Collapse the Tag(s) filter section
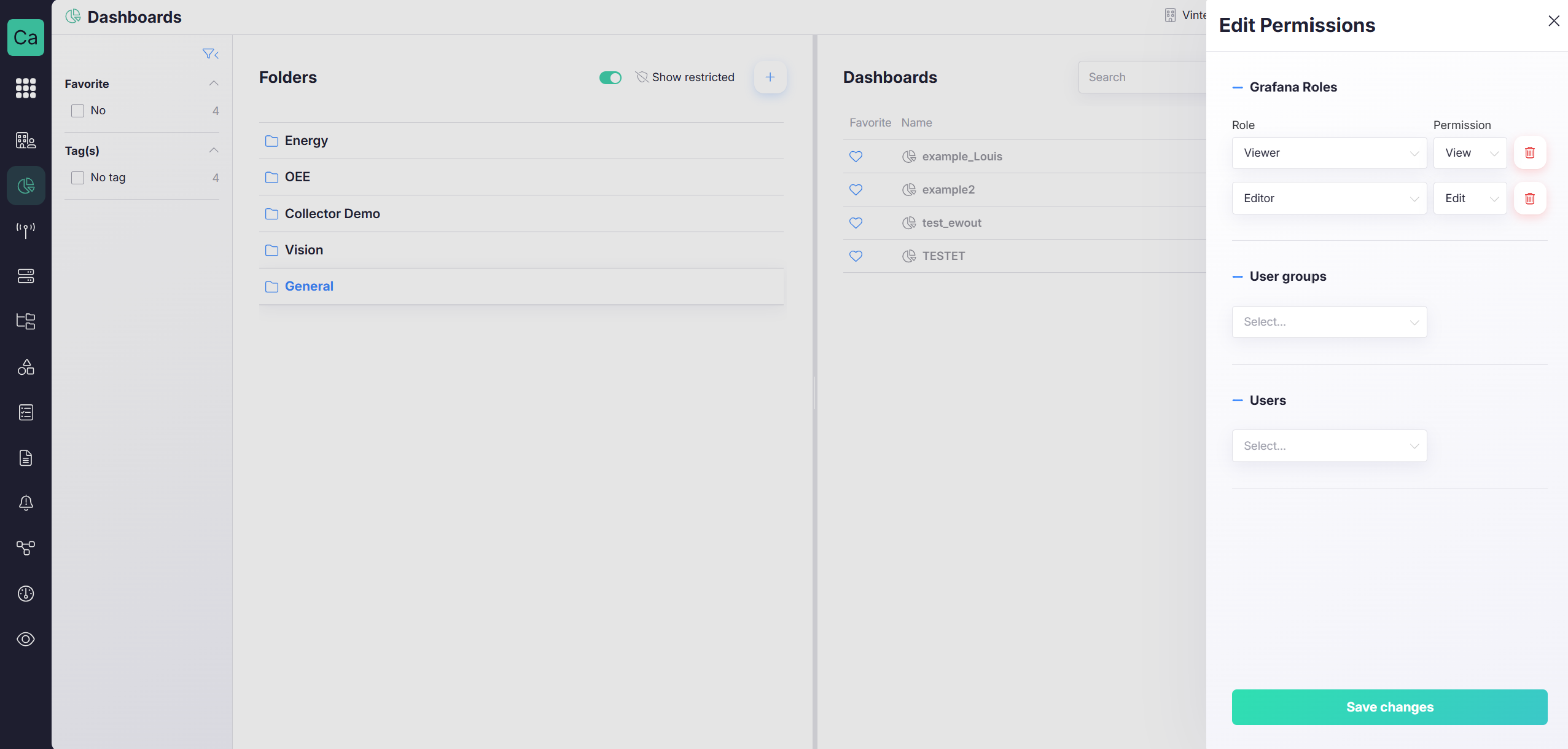 214,151
